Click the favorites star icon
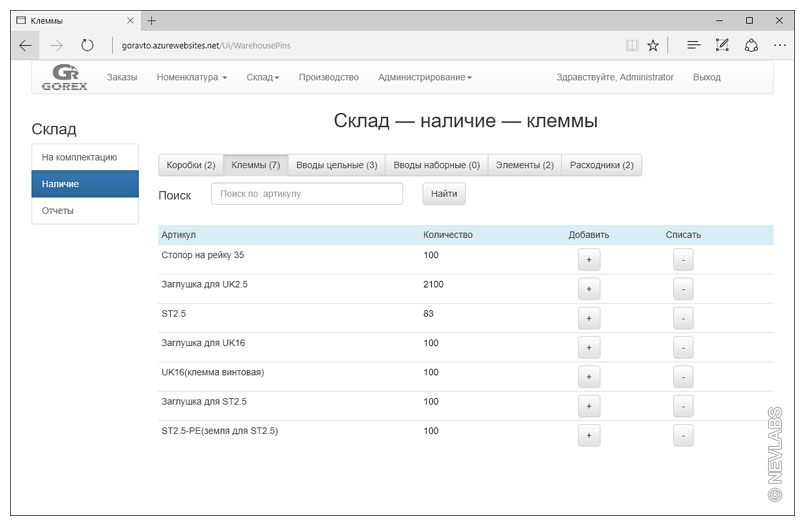The height and width of the screenshot is (526, 805). pos(653,45)
